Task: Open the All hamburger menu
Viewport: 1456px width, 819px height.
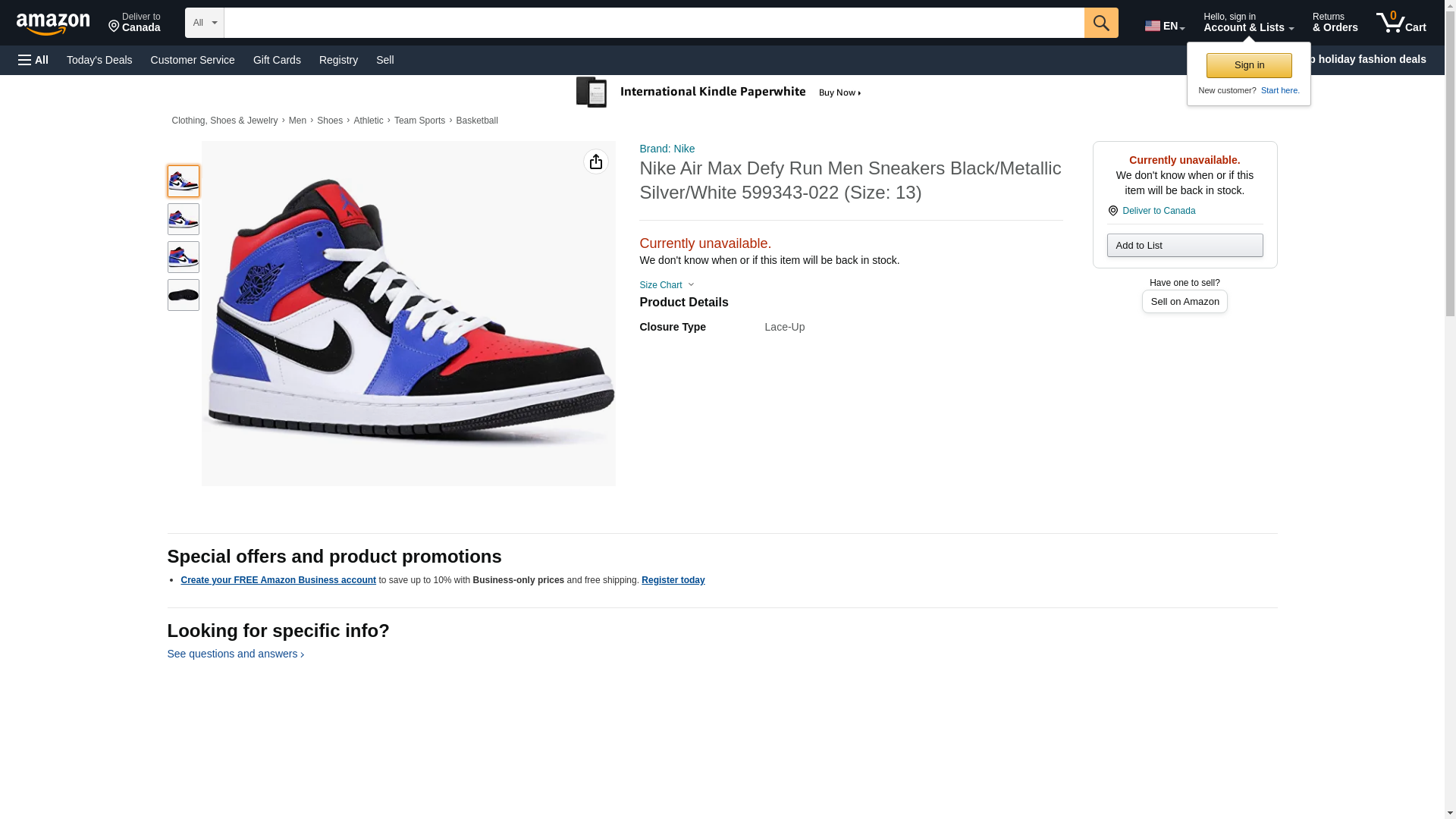Action: (x=33, y=60)
